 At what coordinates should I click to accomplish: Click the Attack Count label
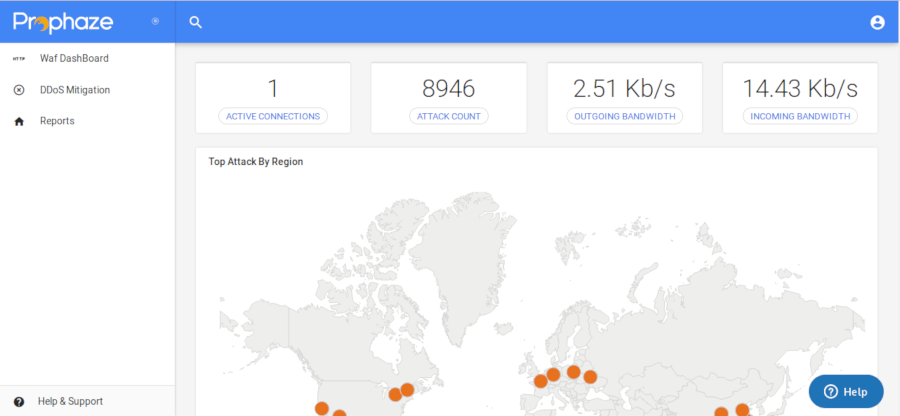[448, 116]
